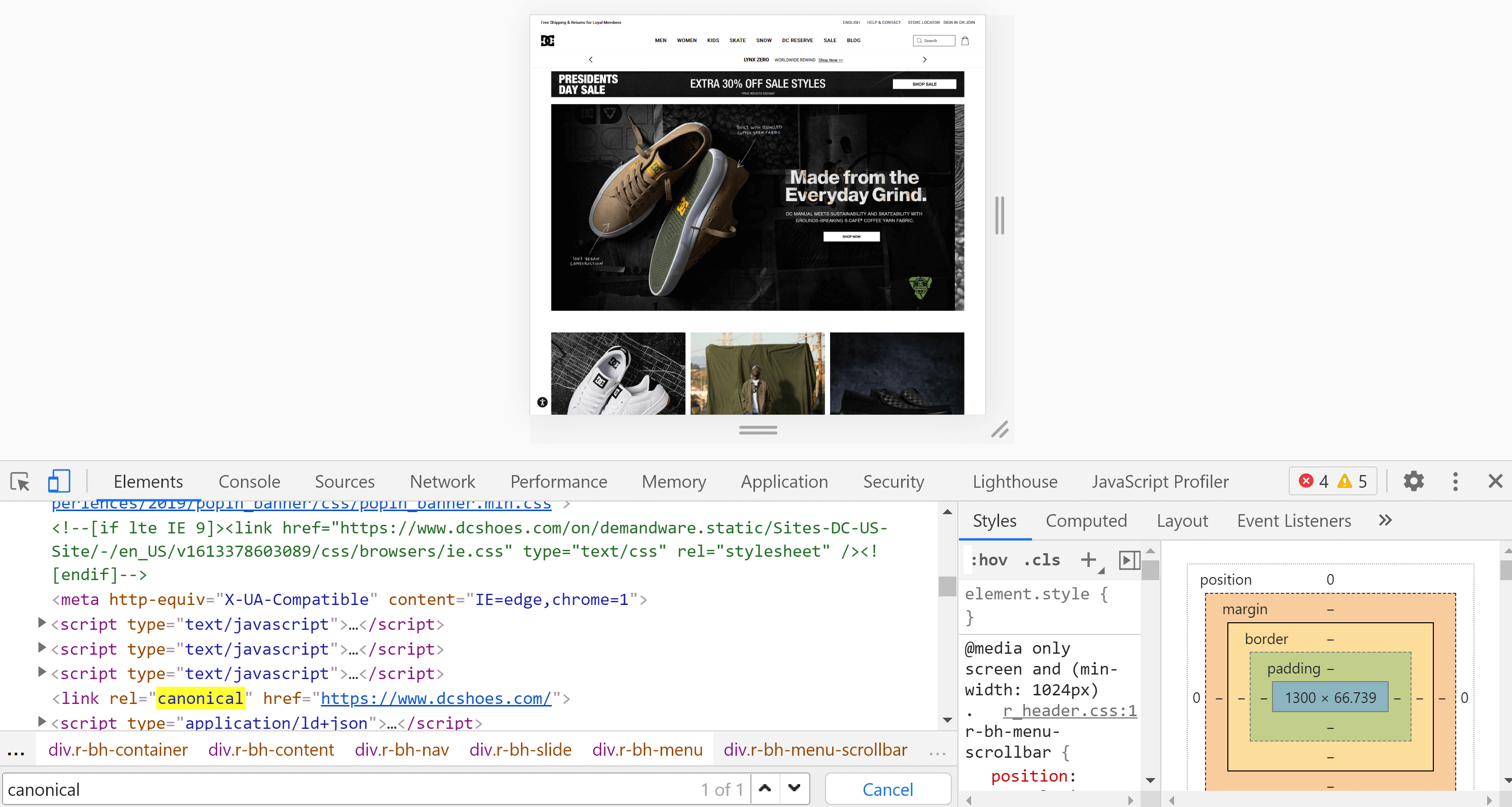Go to next search result arrow
This screenshot has width=1512, height=807.
click(x=794, y=789)
